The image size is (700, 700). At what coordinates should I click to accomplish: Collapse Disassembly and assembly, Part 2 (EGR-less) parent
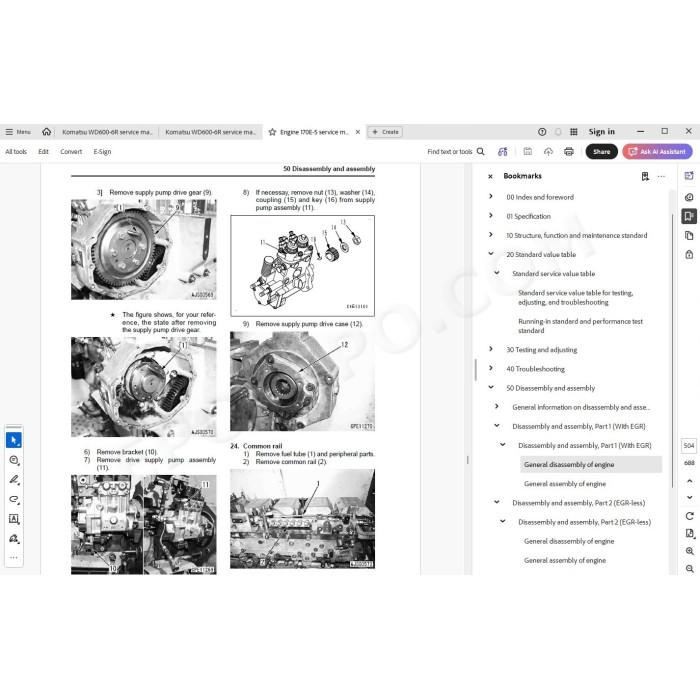(x=497, y=502)
